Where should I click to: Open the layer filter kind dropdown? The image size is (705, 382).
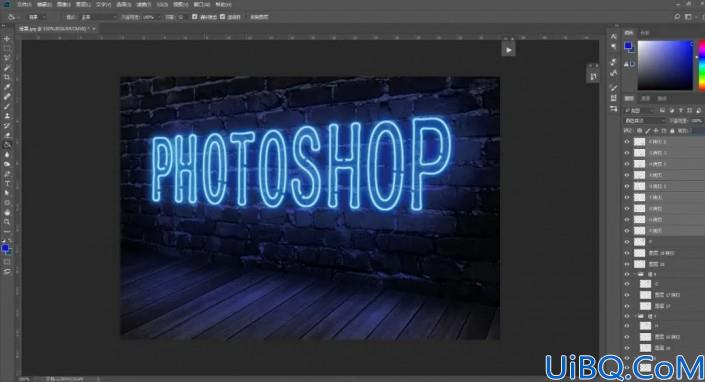tap(640, 110)
